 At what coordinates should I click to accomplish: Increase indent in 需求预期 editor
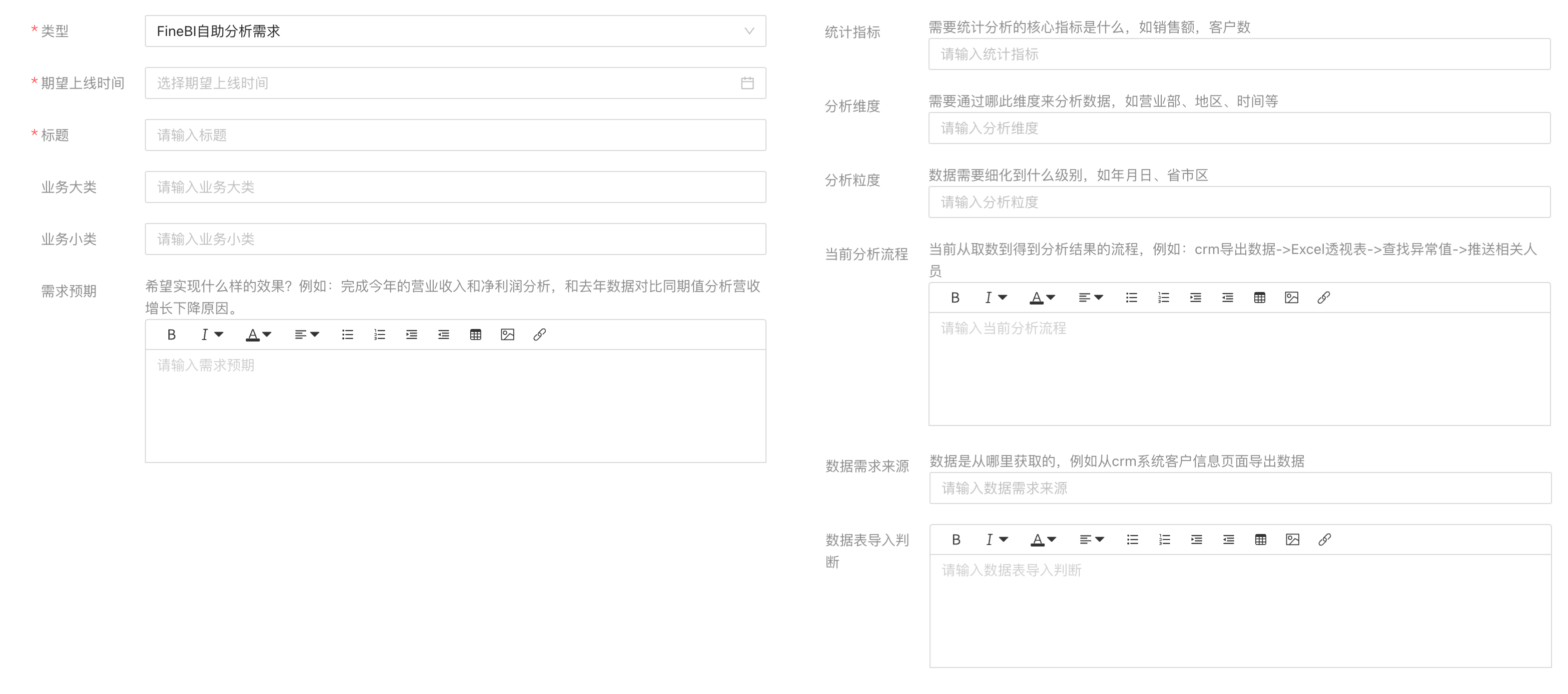pyautogui.click(x=411, y=334)
